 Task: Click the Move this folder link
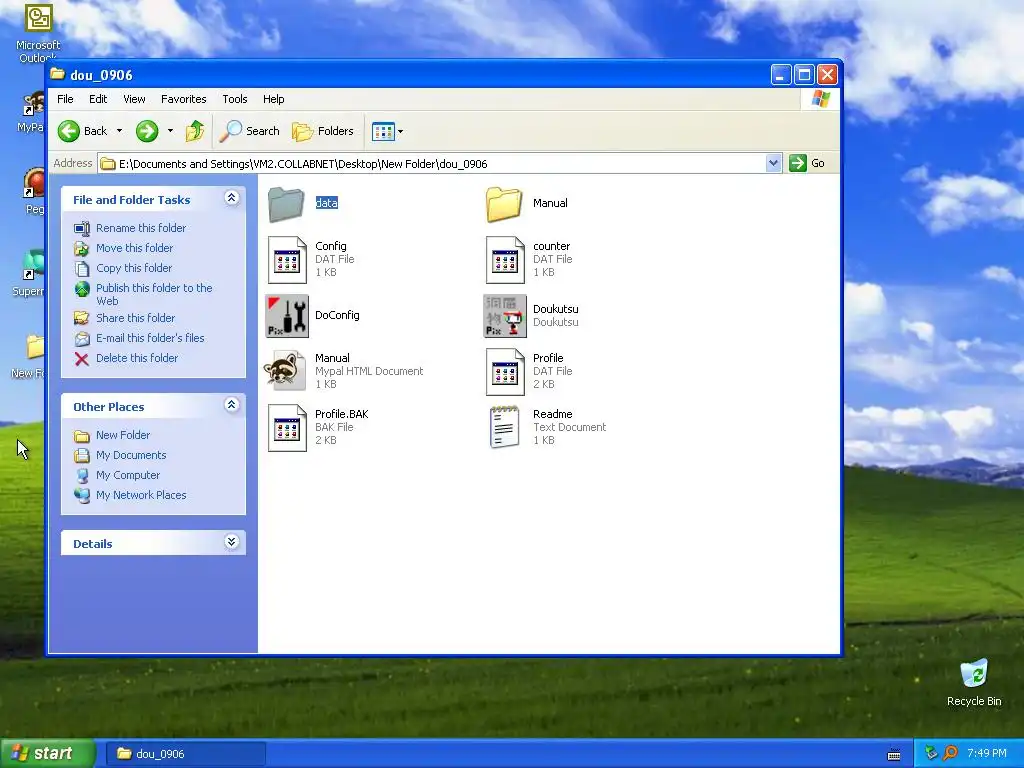click(x=135, y=248)
